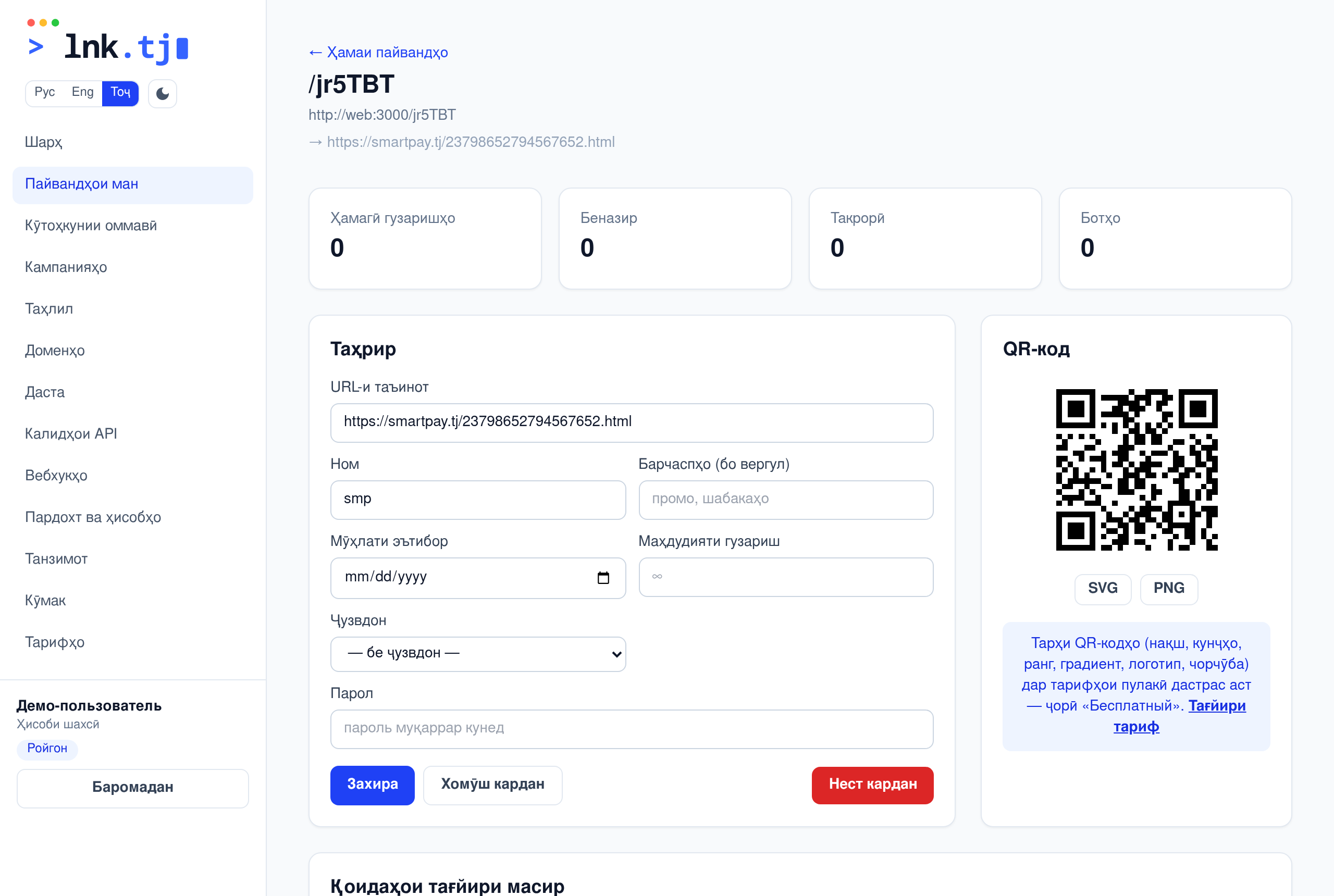Toggle dark mode moon icon

[x=162, y=93]
